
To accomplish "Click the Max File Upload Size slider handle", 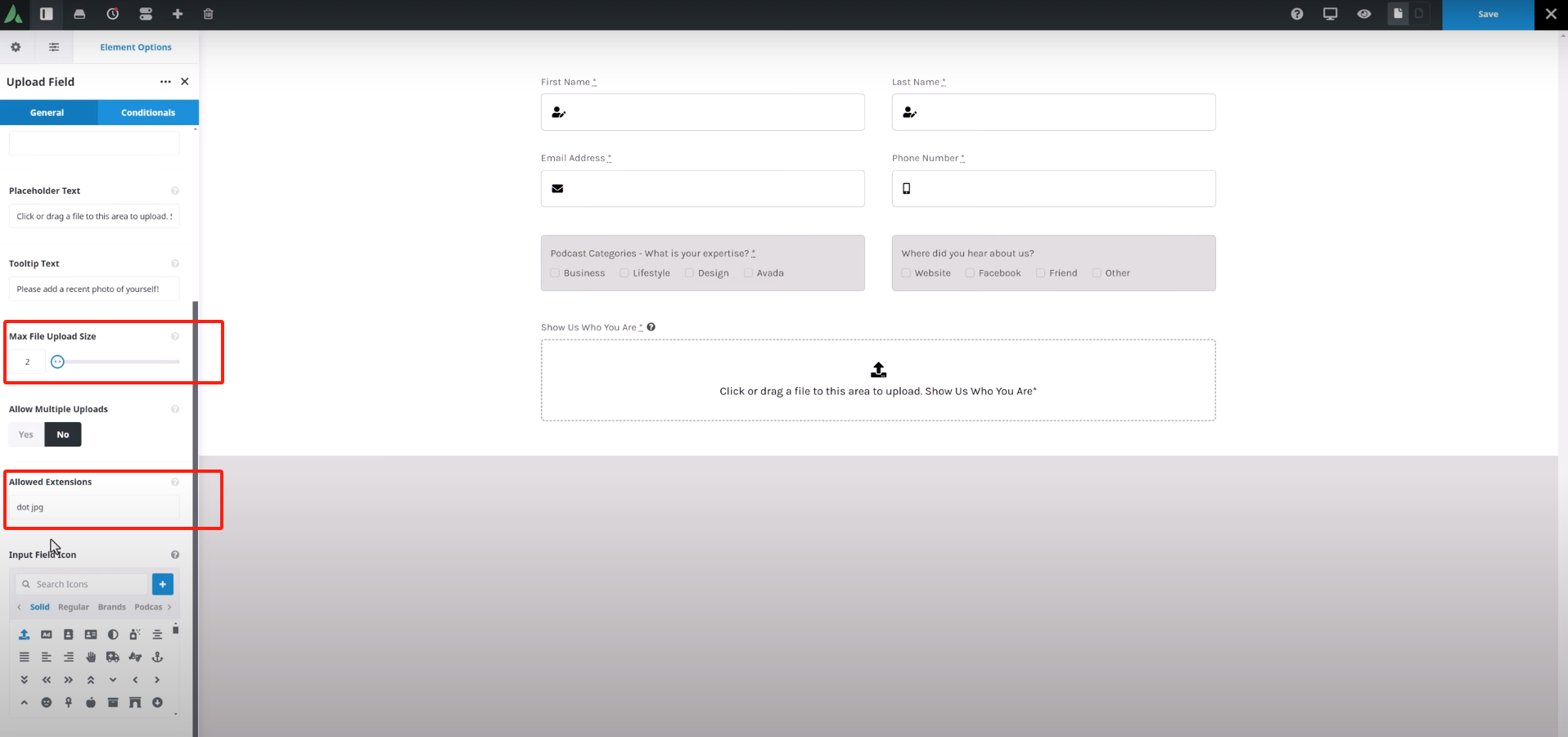I will click(57, 362).
